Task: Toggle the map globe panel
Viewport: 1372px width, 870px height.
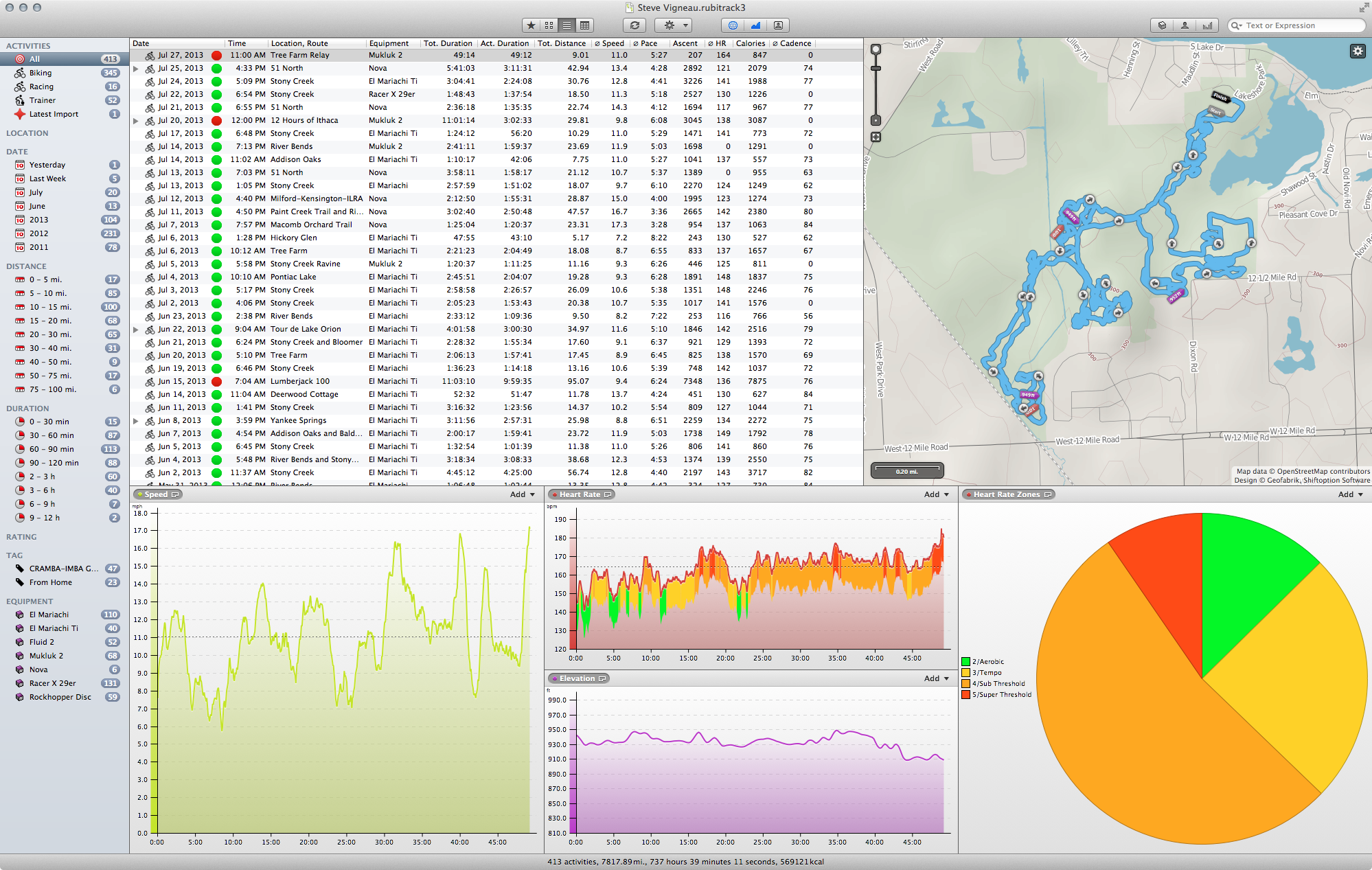Action: pos(733,25)
